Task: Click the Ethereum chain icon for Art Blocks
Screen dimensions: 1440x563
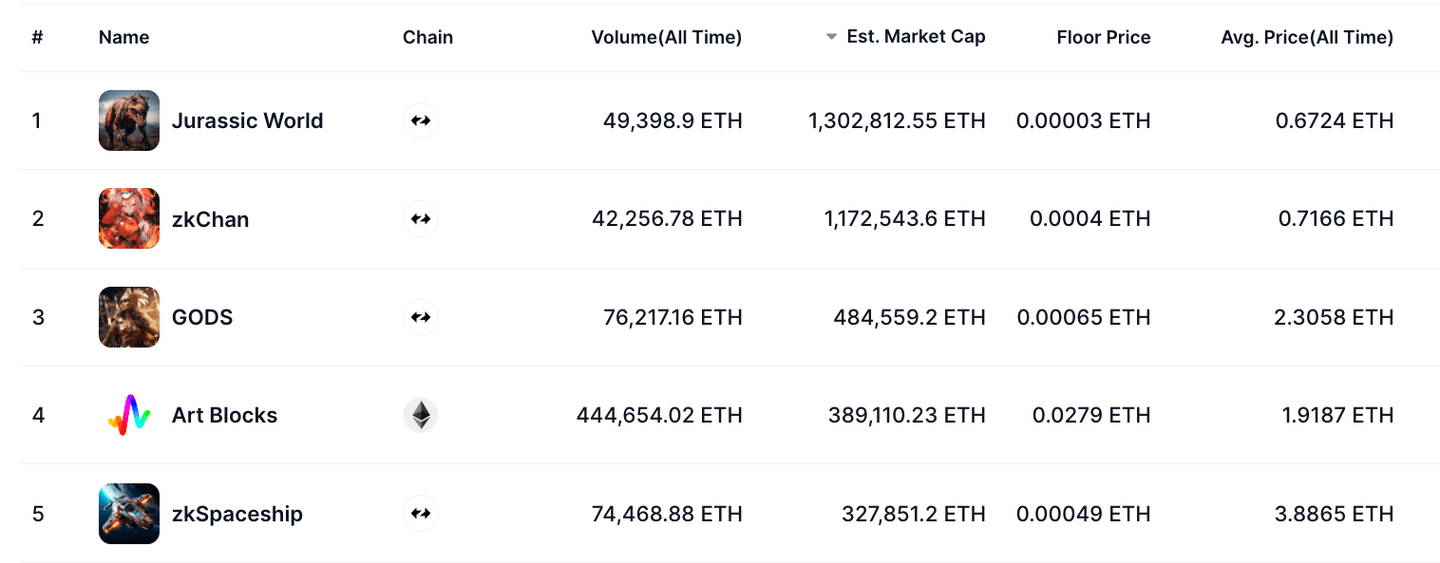Action: coord(421,415)
